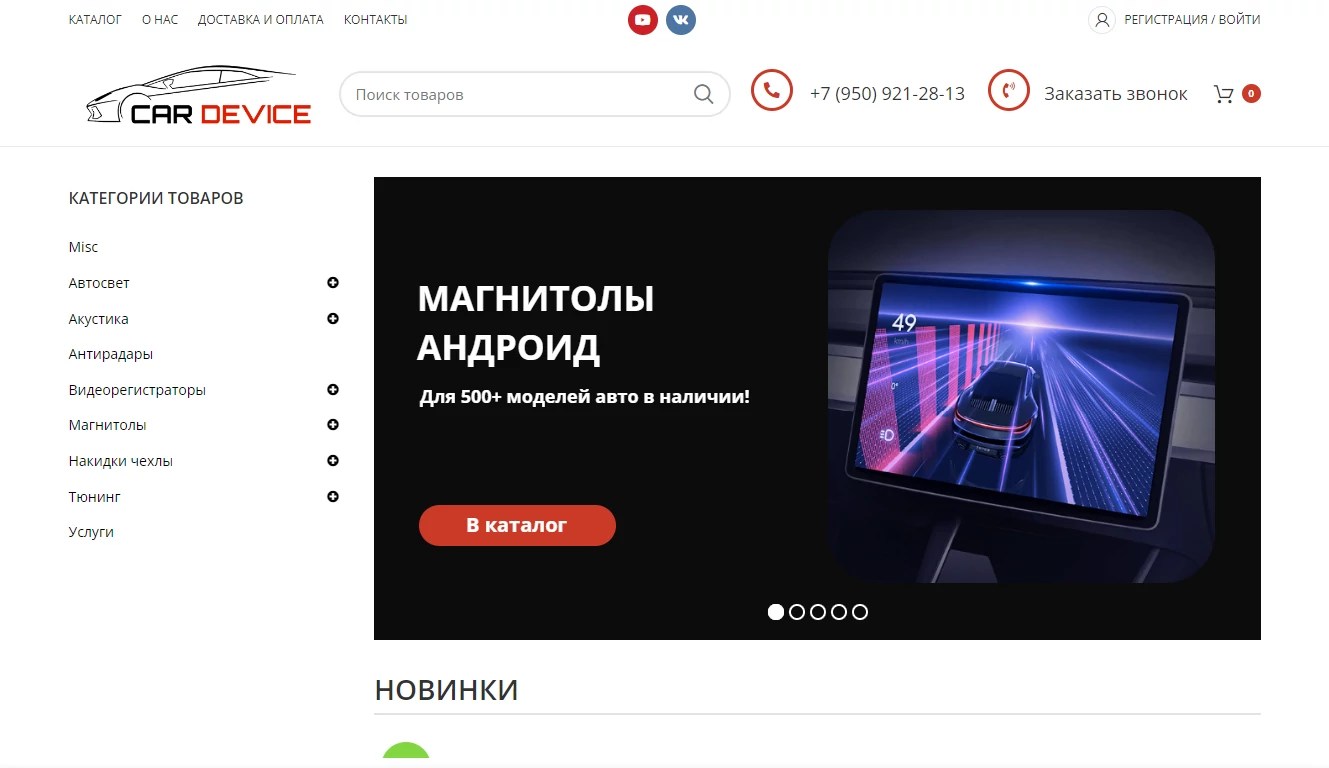Expand the Магнитолы category
Image resolution: width=1329 pixels, height=768 pixels.
[x=333, y=425]
